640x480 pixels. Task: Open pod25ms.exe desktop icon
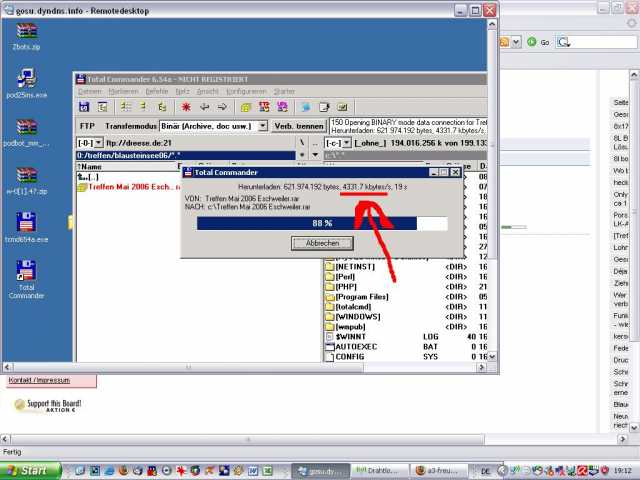tap(27, 84)
